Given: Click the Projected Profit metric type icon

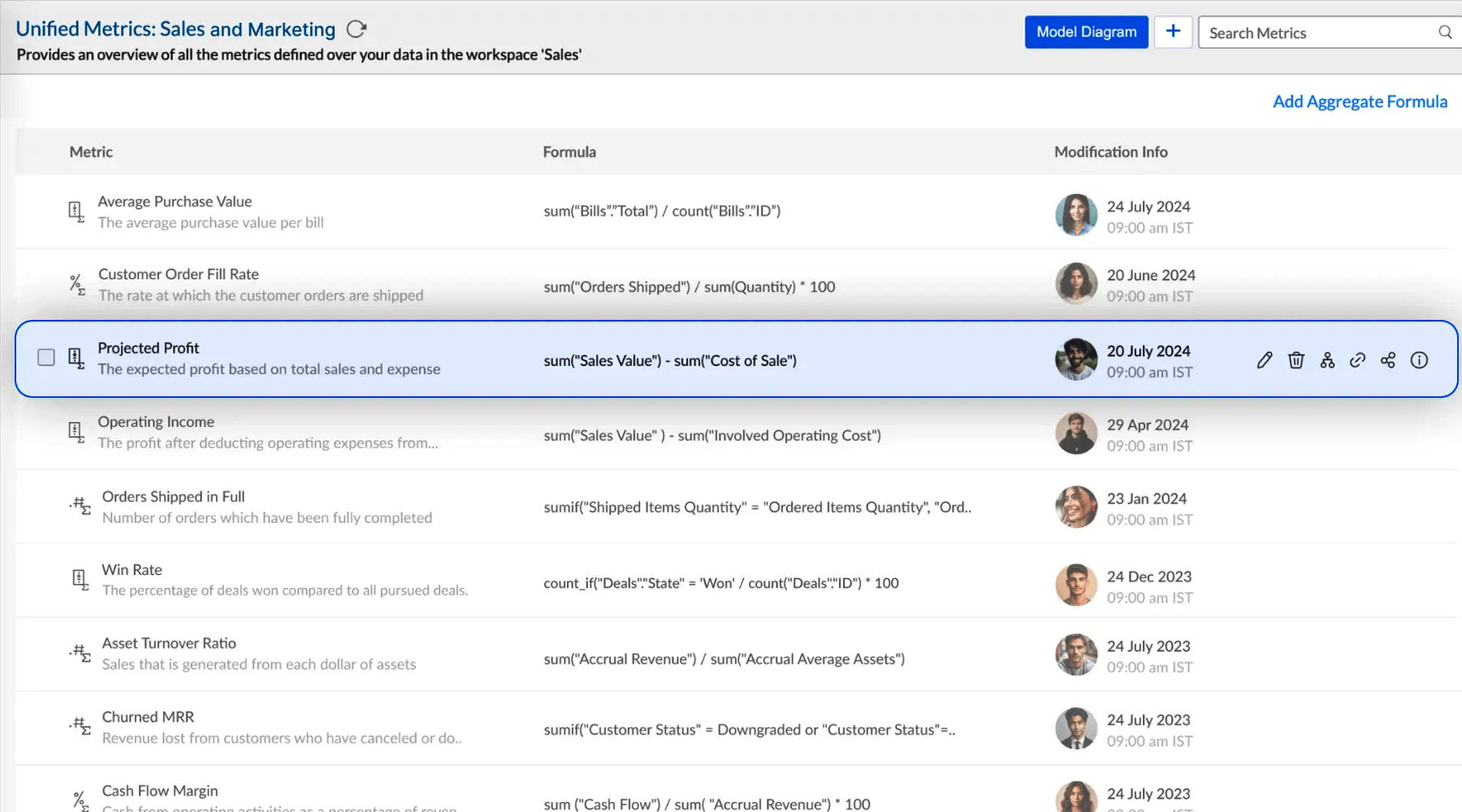Looking at the screenshot, I should pyautogui.click(x=76, y=358).
